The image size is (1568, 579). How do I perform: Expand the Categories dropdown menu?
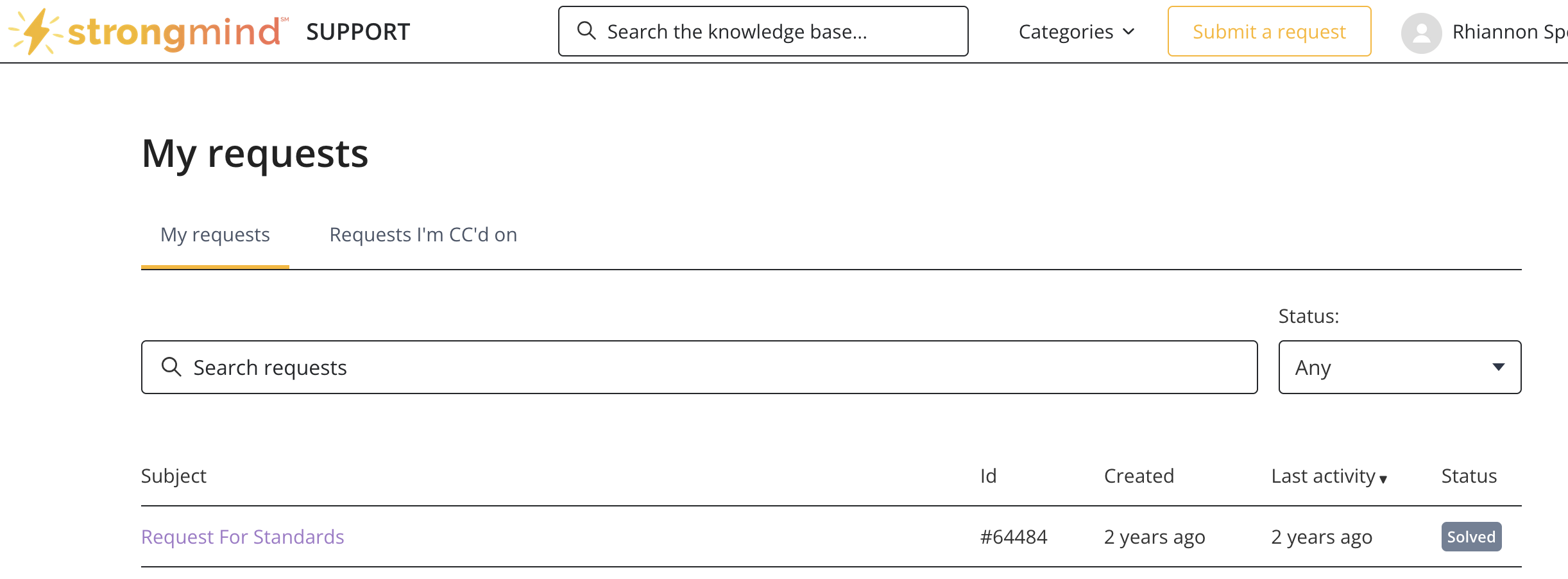[1077, 31]
